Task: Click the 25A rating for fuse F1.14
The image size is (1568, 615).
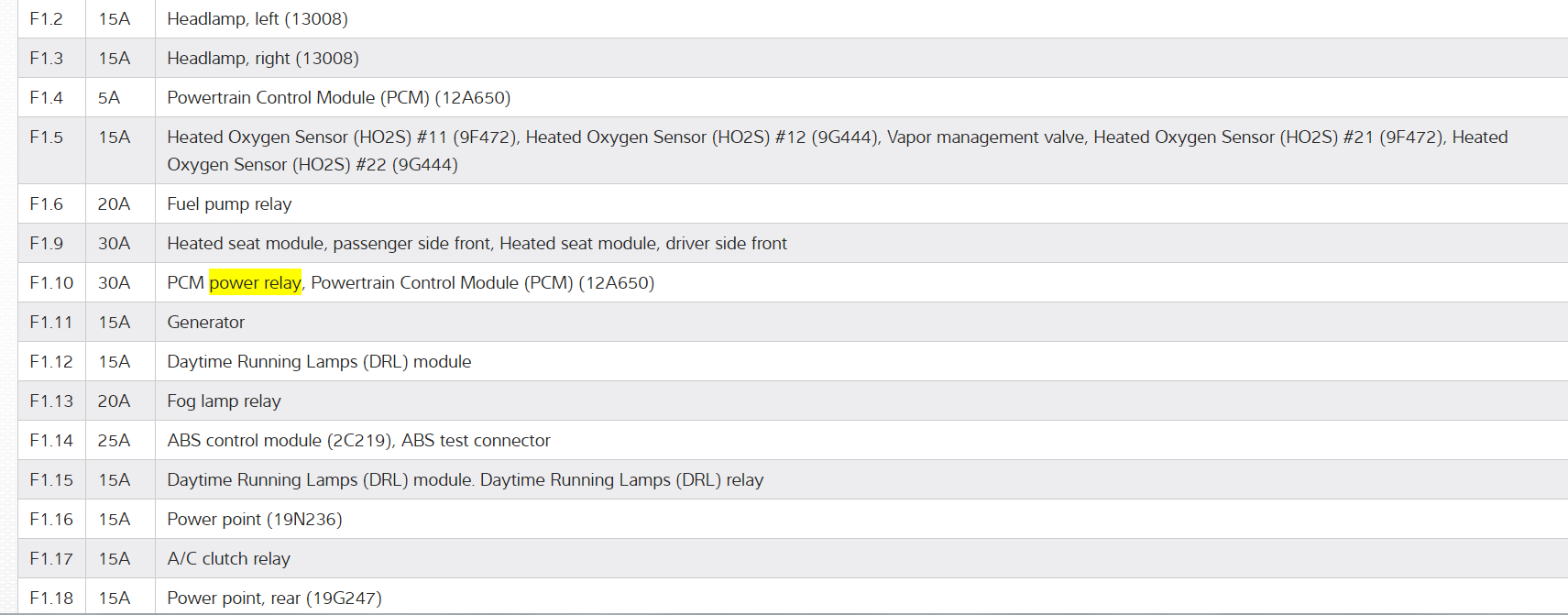Action: [114, 441]
